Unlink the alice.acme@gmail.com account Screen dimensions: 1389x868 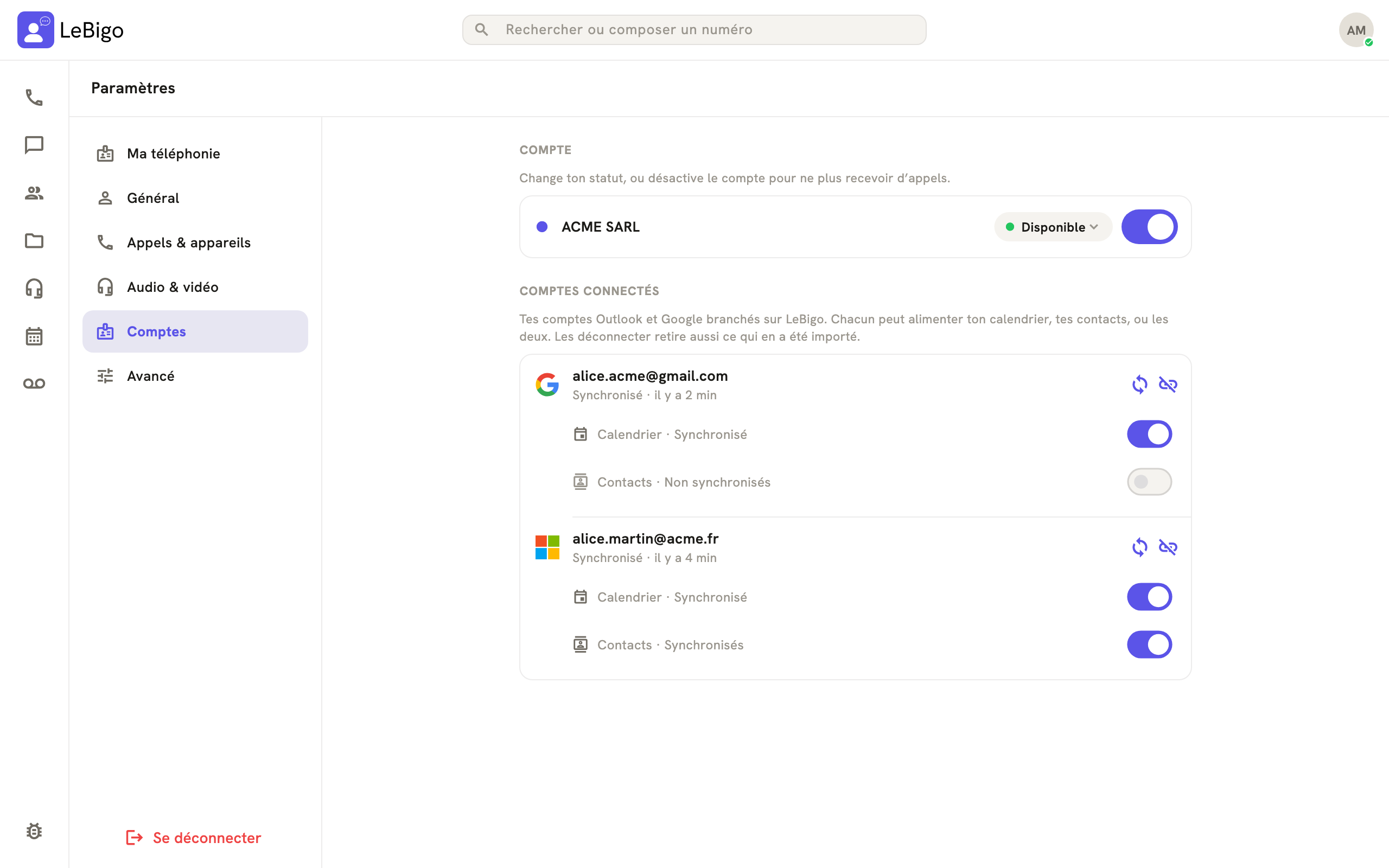click(1168, 385)
